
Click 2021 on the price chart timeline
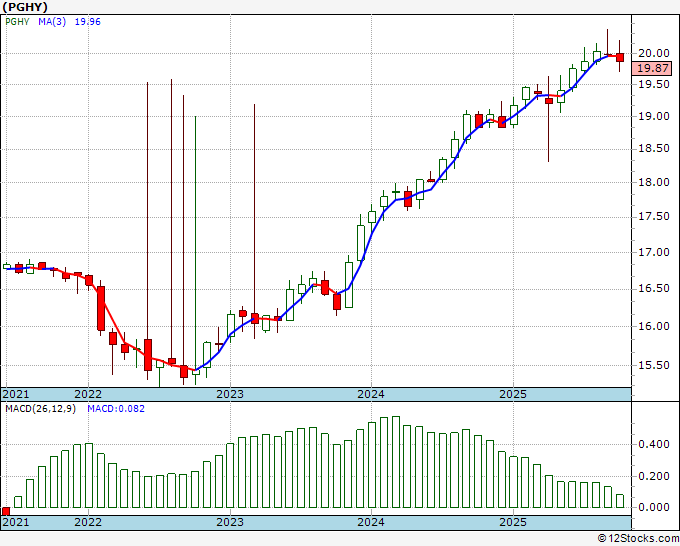16,394
